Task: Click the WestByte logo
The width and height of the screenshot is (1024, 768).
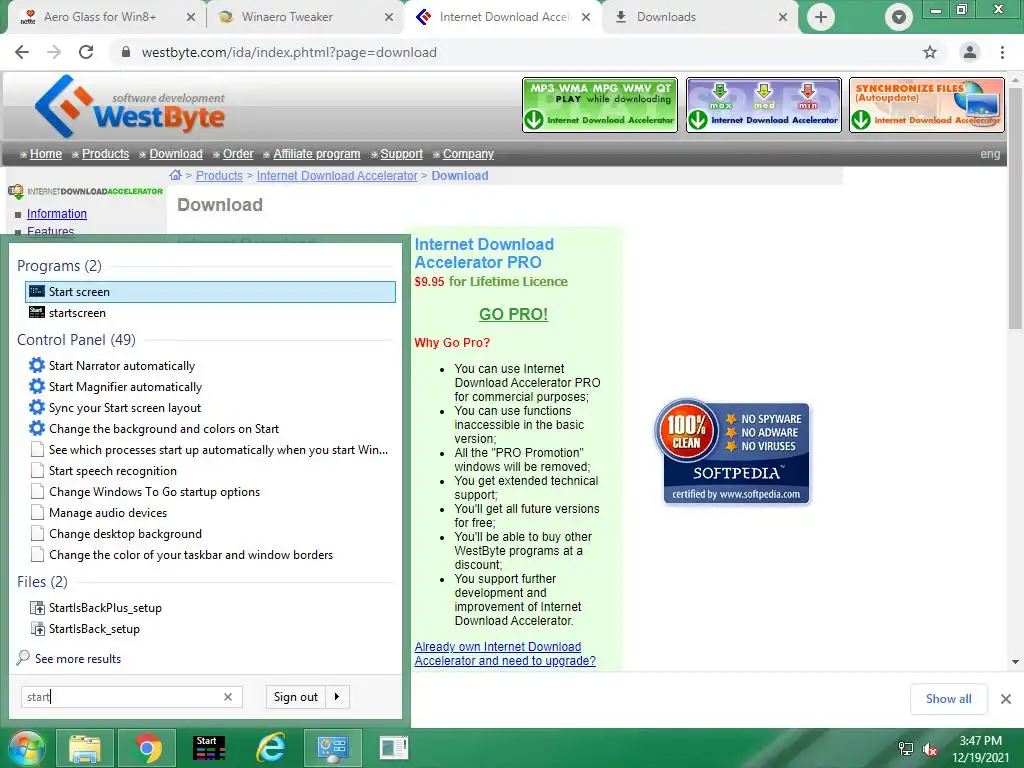Action: [x=129, y=106]
